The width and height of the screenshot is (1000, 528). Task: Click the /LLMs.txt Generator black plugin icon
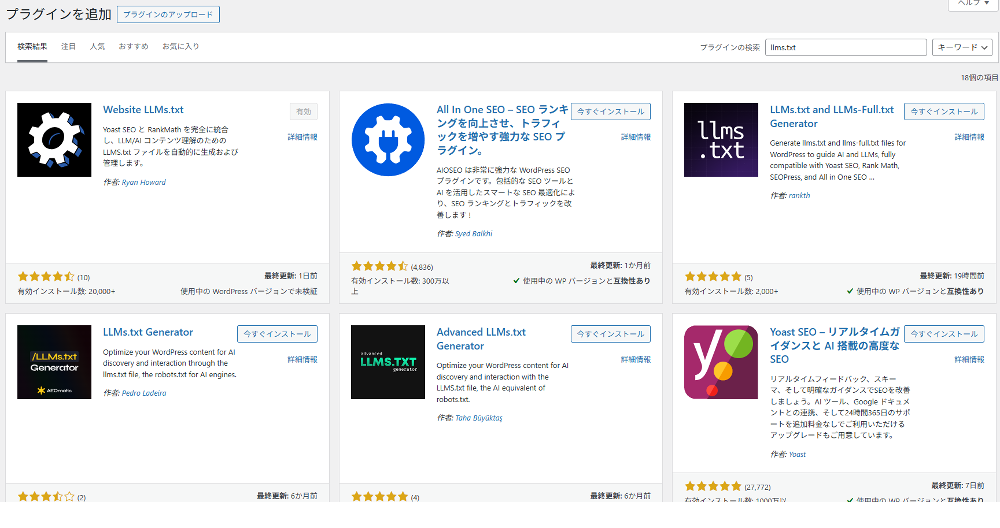click(54, 362)
